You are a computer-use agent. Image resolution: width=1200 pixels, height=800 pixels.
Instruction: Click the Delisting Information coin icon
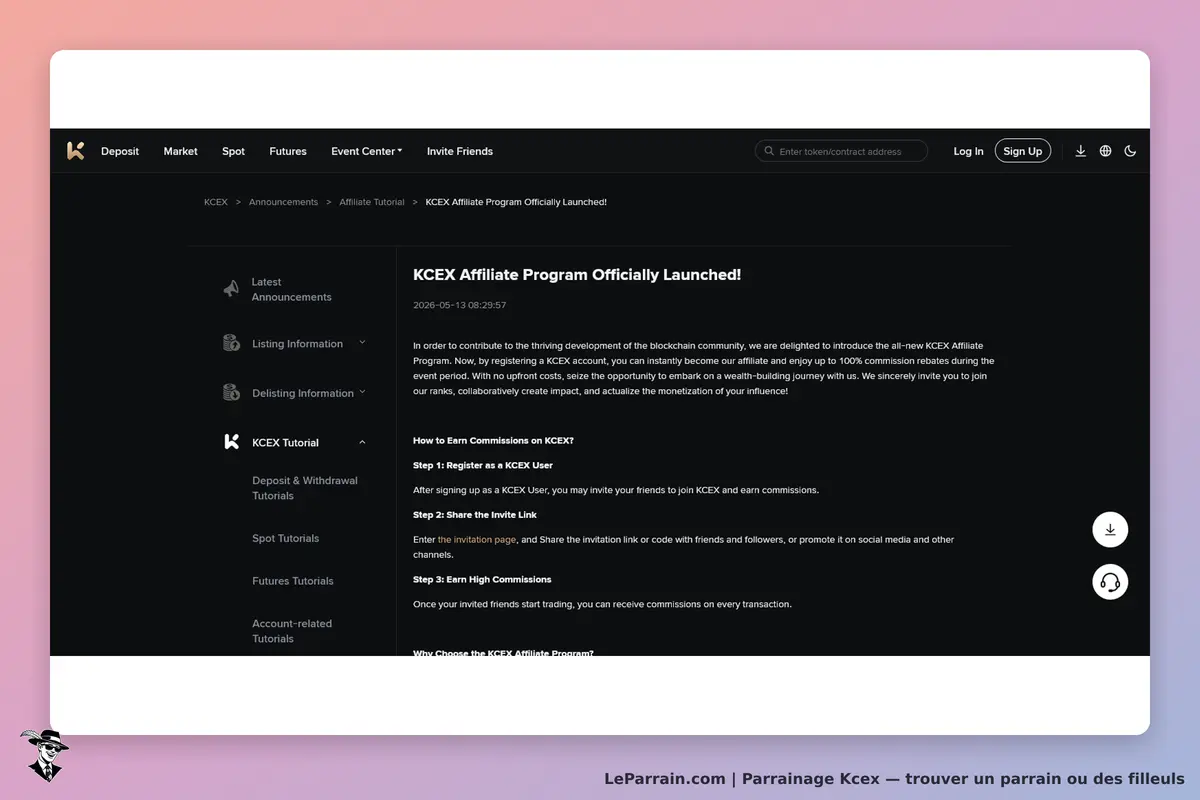click(231, 392)
